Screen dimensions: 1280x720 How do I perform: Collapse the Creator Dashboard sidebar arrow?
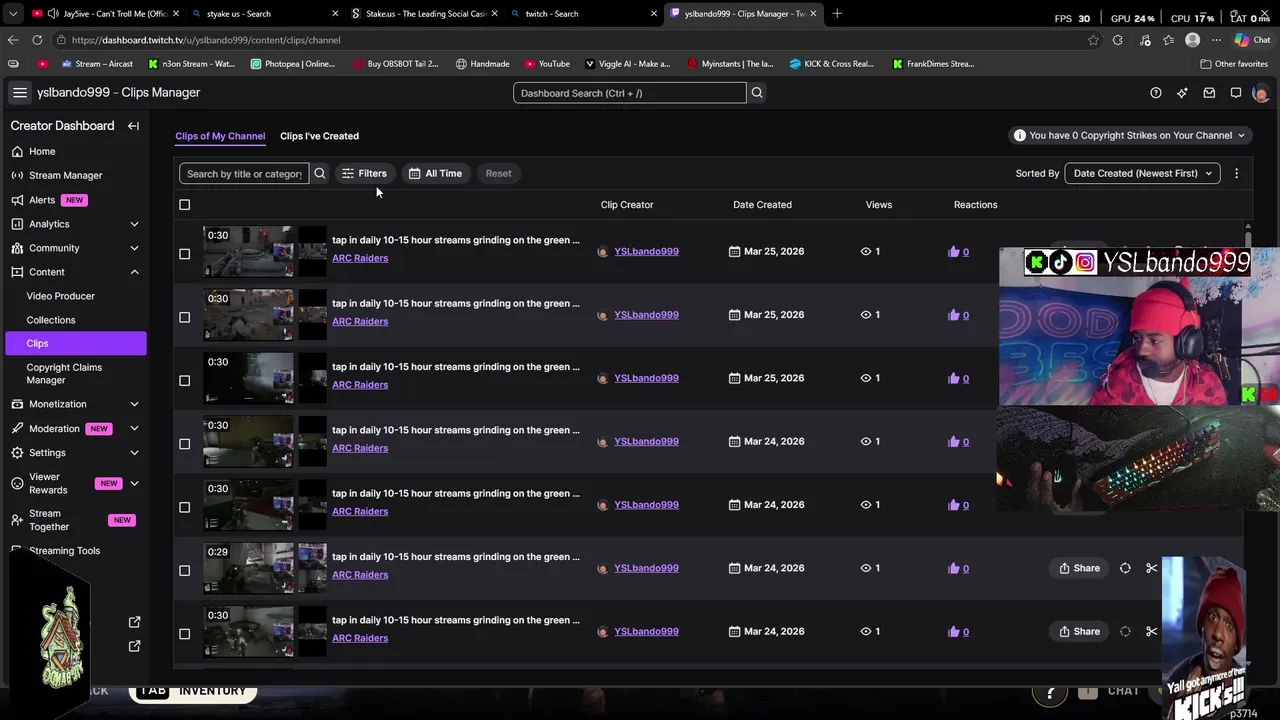tap(133, 126)
